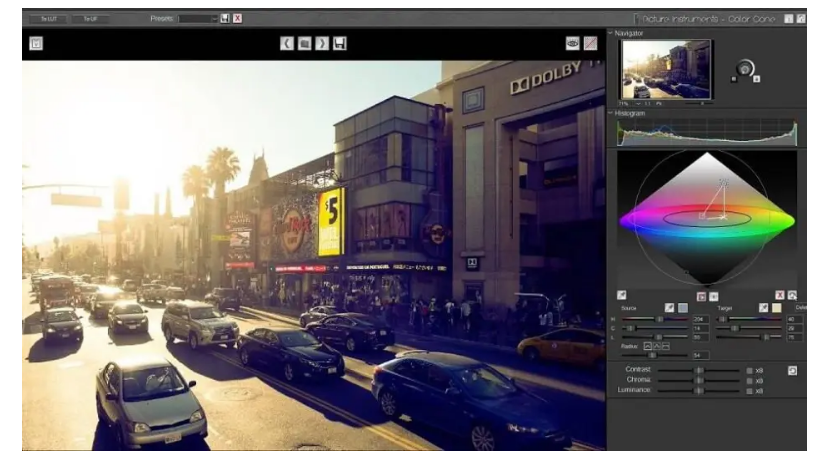Select the first Radius falloff shape

point(647,346)
